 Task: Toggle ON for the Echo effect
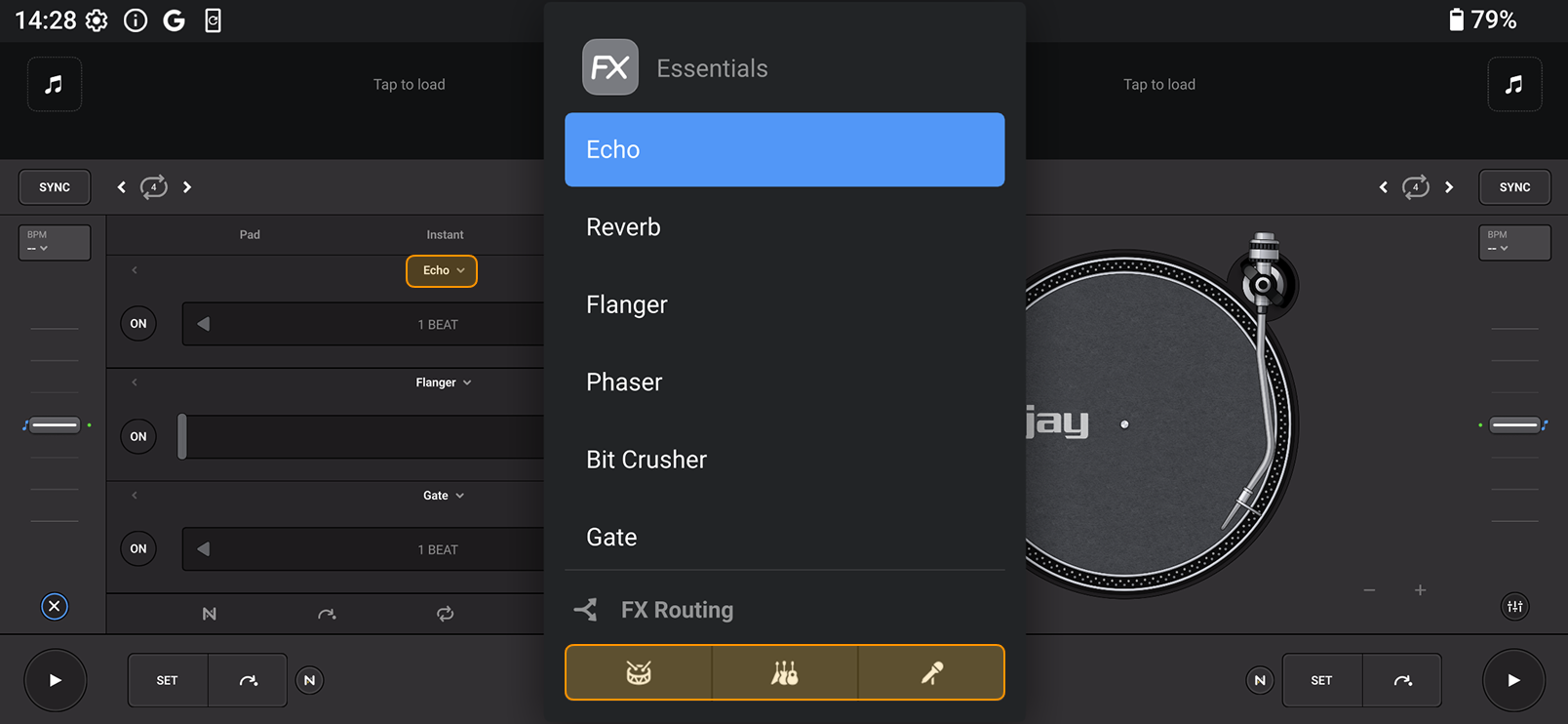138,324
